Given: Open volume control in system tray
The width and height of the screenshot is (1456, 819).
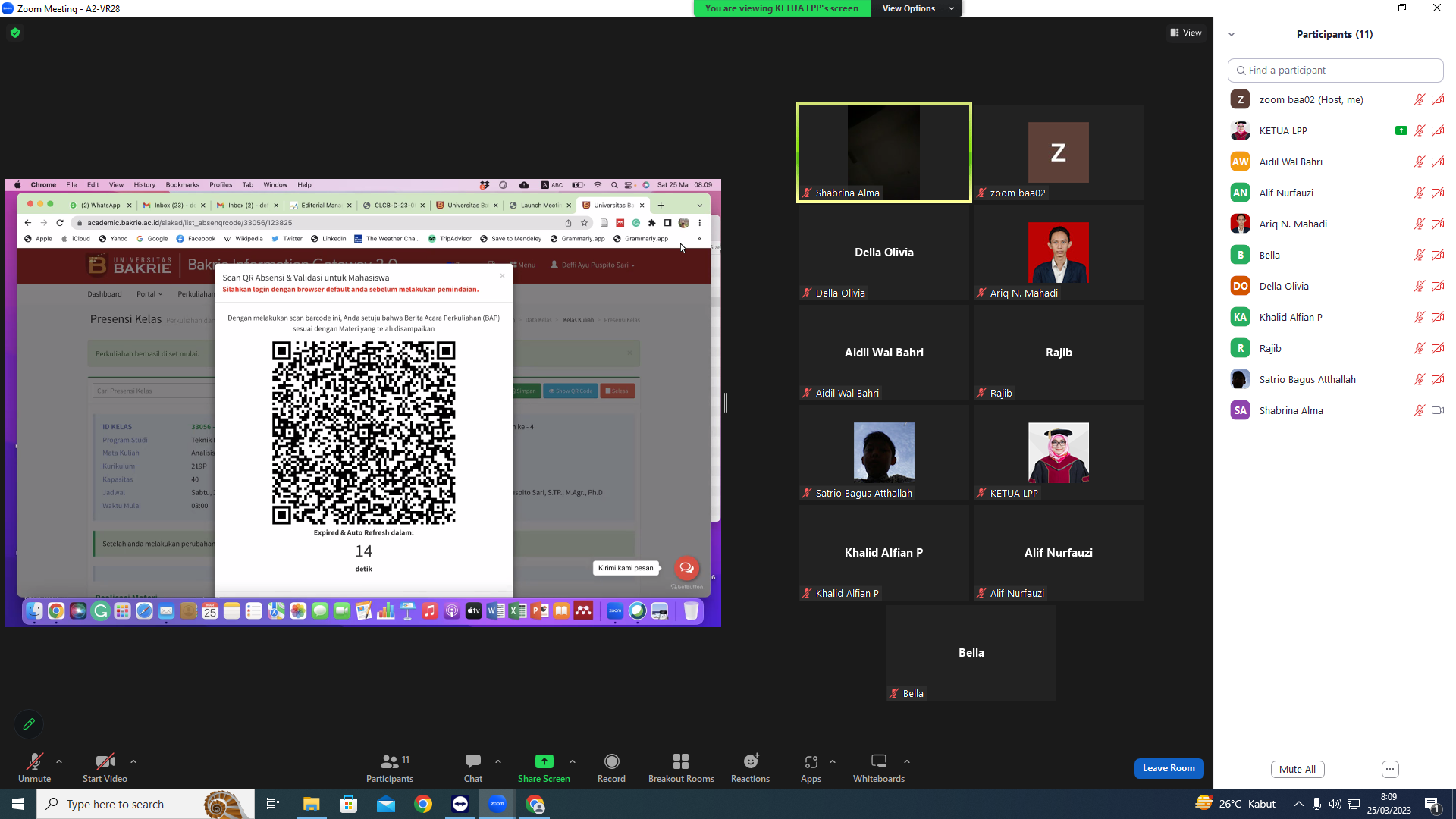Looking at the screenshot, I should (x=1335, y=804).
